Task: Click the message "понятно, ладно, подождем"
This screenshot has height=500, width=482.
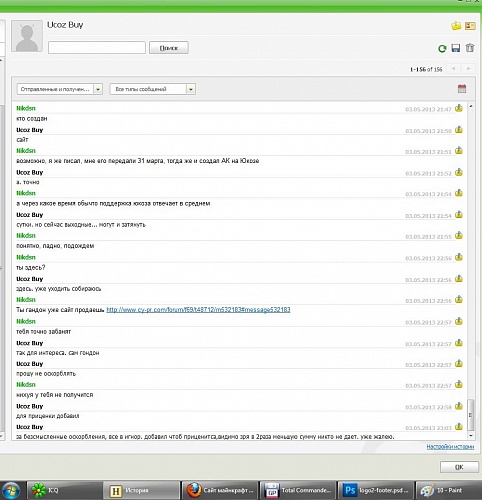Action: (55, 246)
